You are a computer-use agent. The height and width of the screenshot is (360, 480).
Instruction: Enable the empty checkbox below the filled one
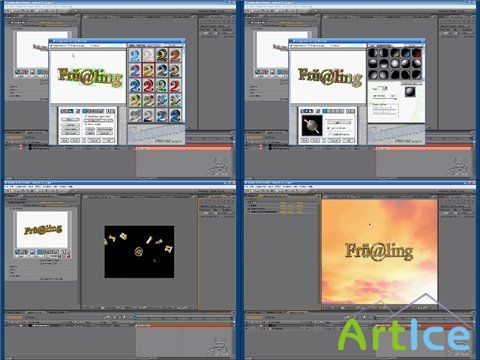click(x=329, y=134)
